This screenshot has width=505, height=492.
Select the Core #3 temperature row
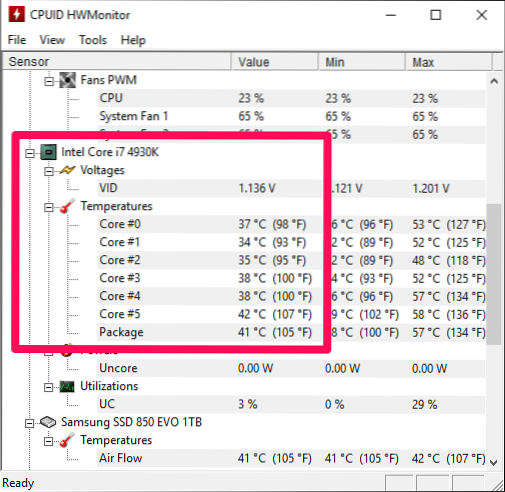pos(291,278)
